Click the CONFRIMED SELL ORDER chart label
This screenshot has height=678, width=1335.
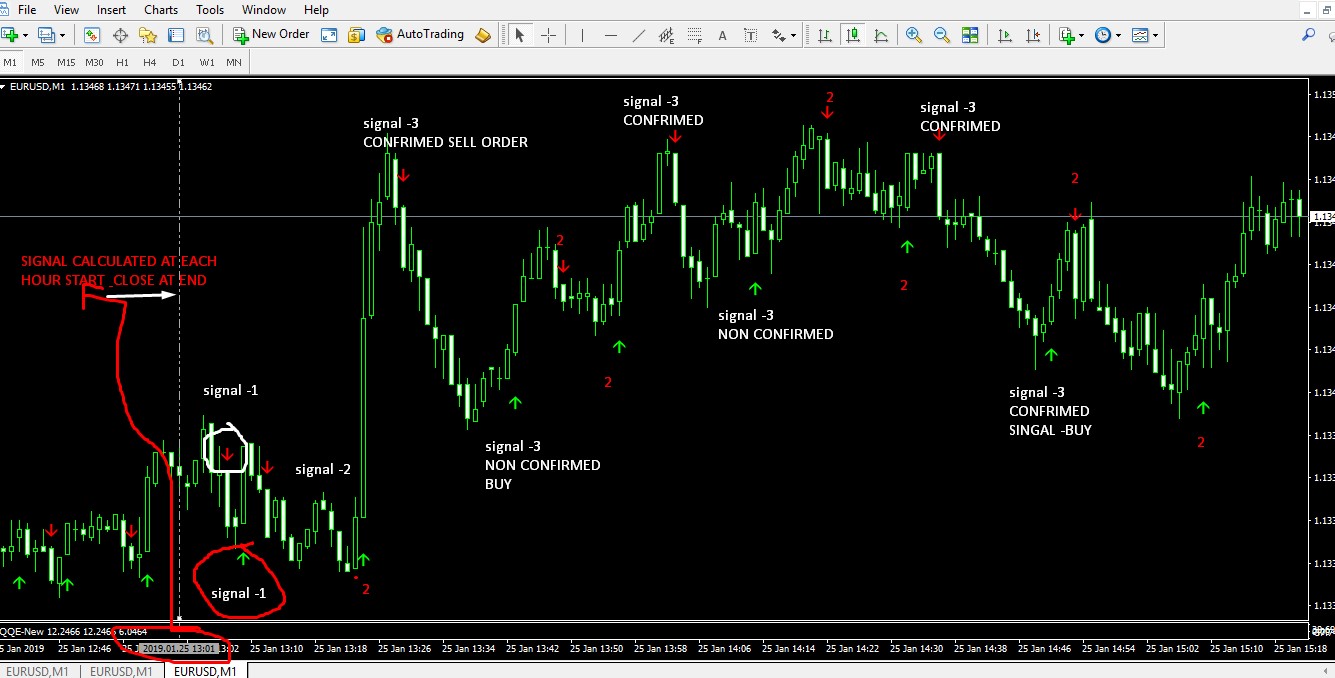coord(445,142)
